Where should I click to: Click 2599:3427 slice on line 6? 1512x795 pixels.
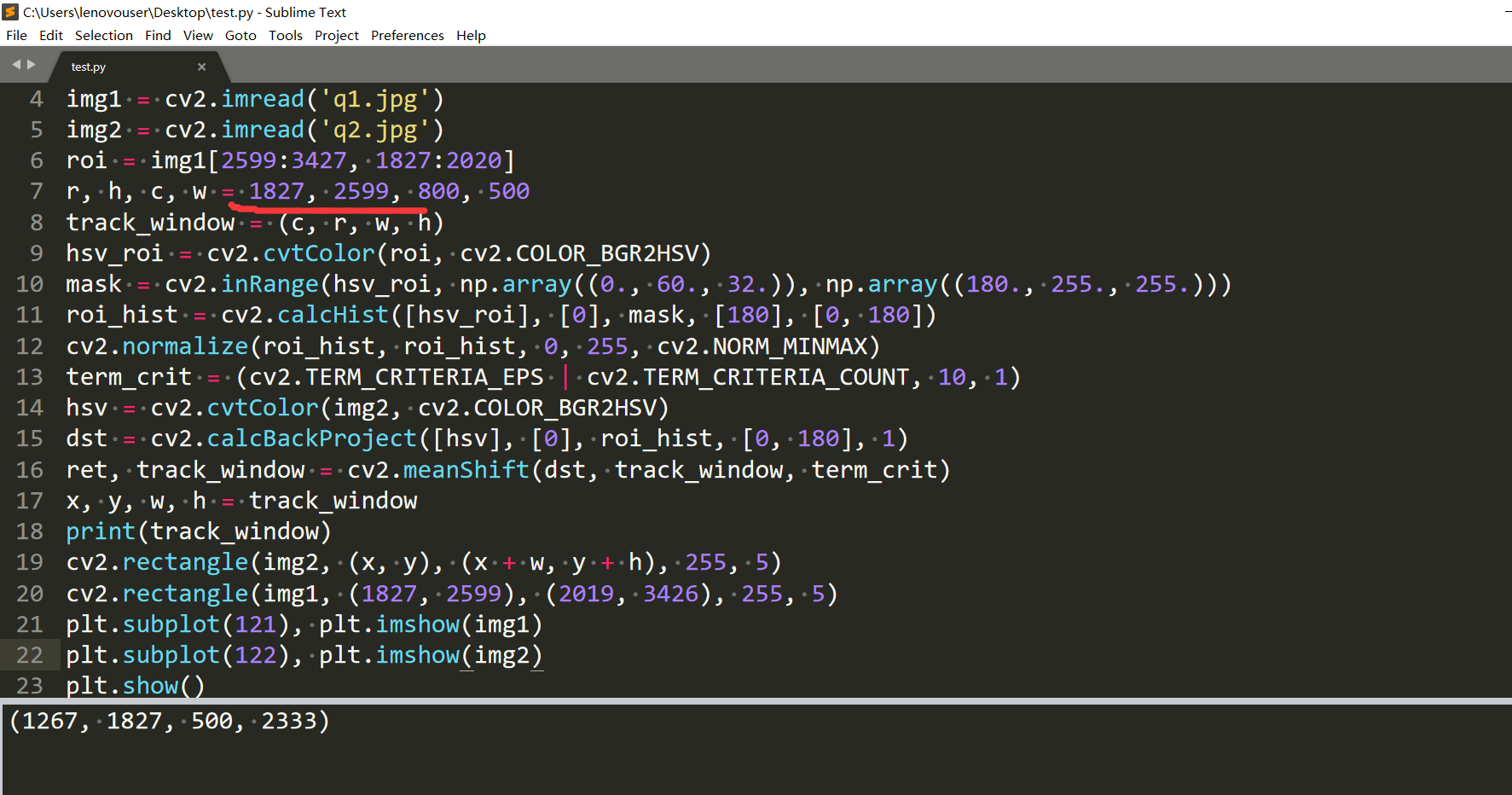click(x=284, y=160)
